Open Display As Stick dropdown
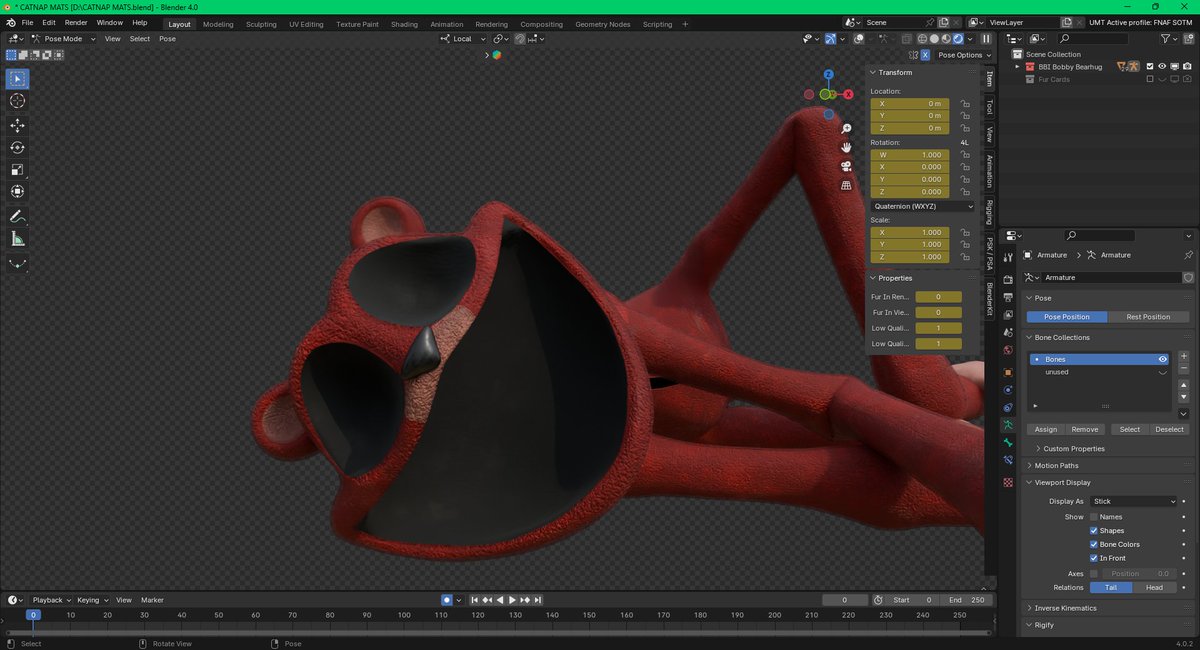The height and width of the screenshot is (650, 1200). (1133, 501)
